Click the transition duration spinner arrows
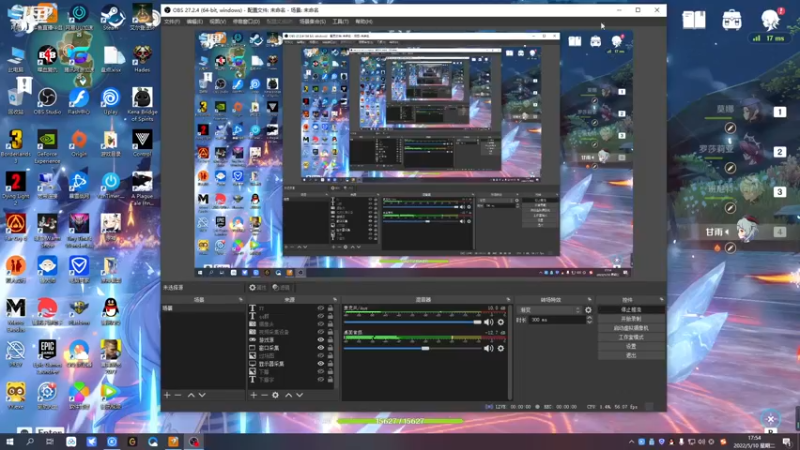Screen dimensions: 800x450 pos(589,320)
